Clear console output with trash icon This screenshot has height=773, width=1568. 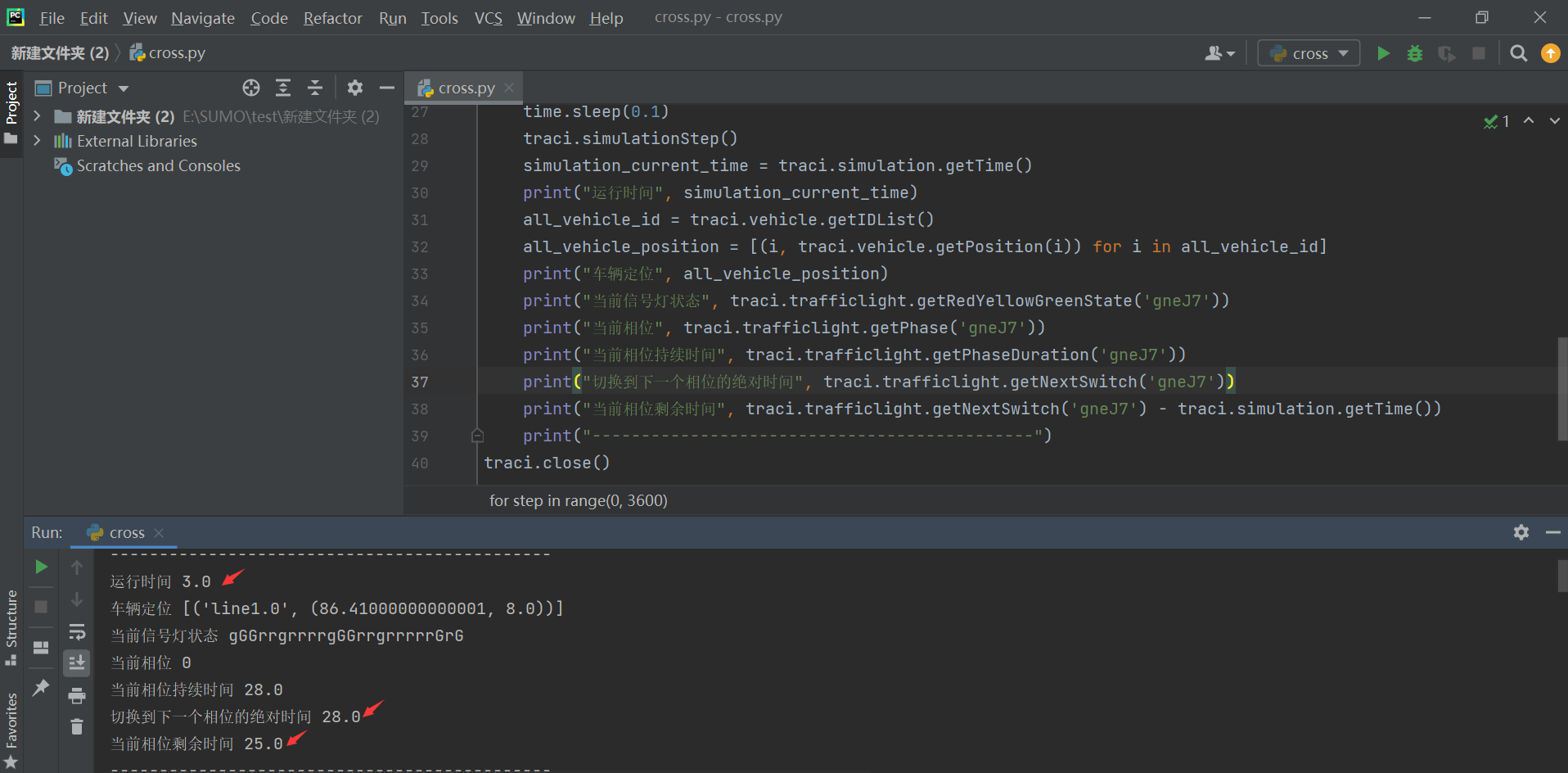click(77, 726)
